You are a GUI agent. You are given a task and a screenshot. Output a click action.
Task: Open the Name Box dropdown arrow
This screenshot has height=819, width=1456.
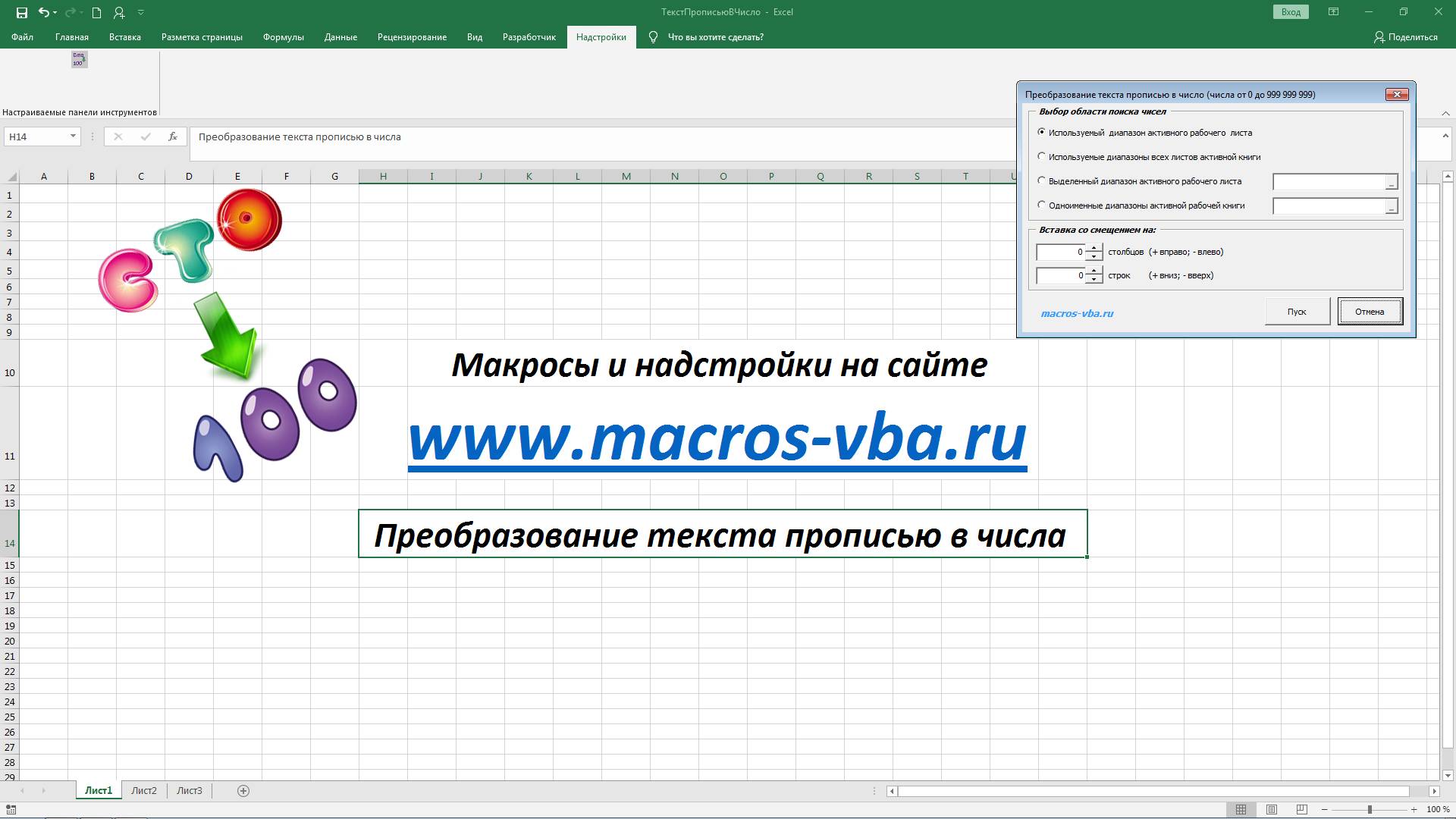[x=73, y=136]
